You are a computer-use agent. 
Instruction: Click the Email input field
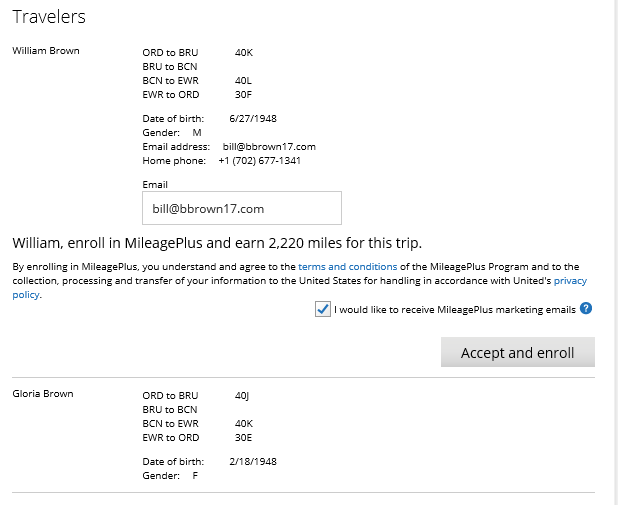pos(242,208)
